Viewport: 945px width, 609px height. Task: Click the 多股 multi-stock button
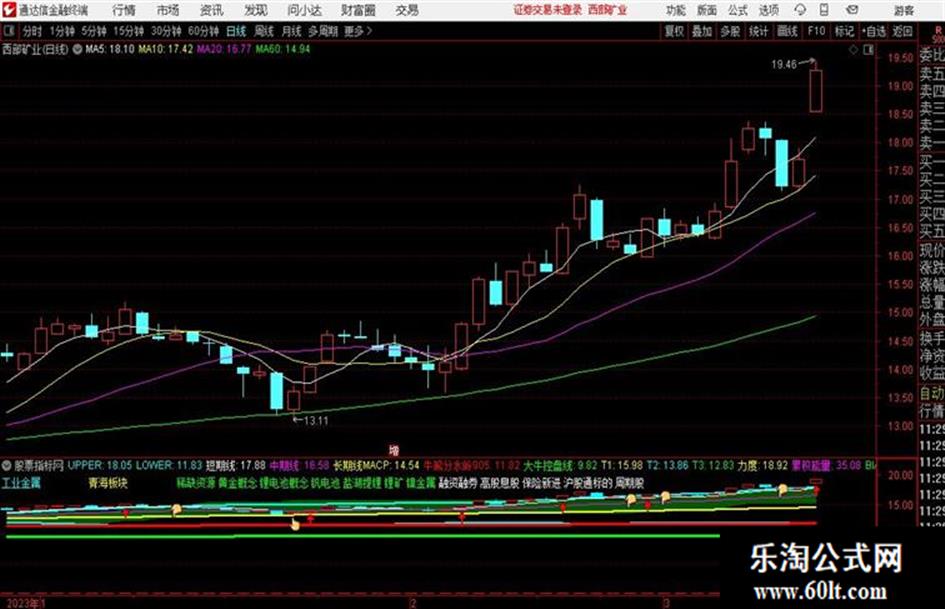730,31
